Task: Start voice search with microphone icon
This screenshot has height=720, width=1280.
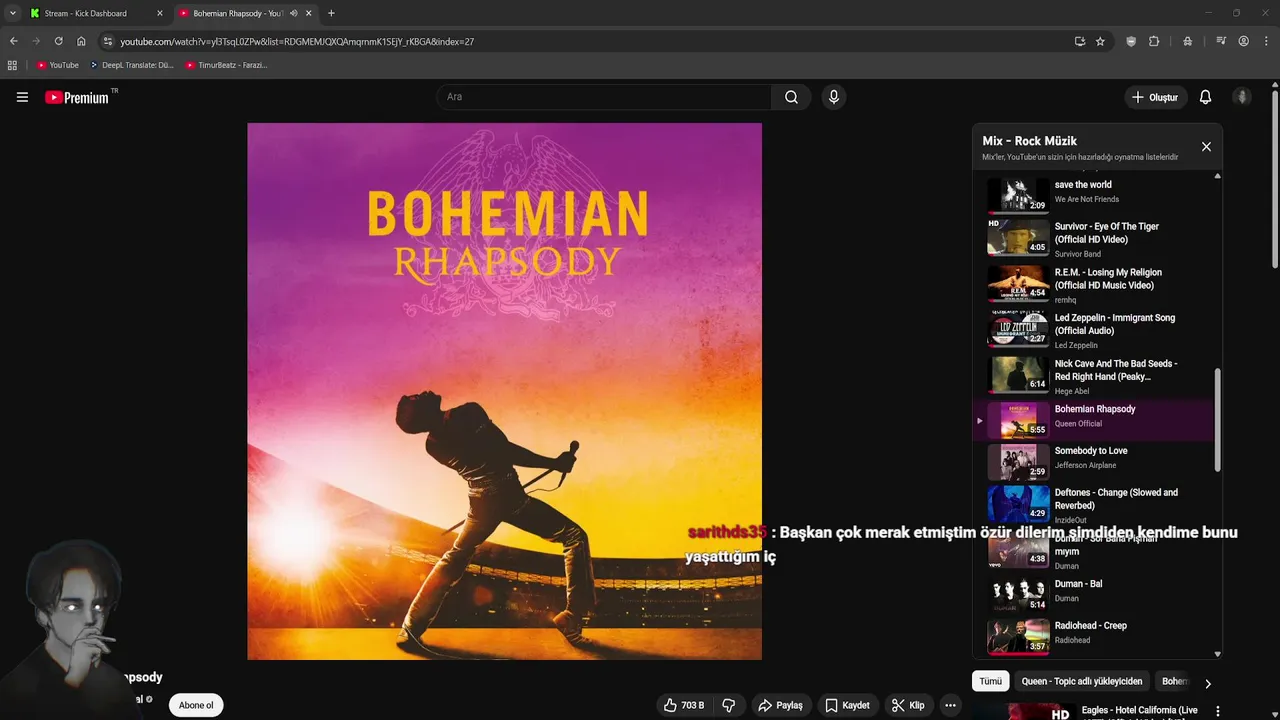Action: [833, 97]
